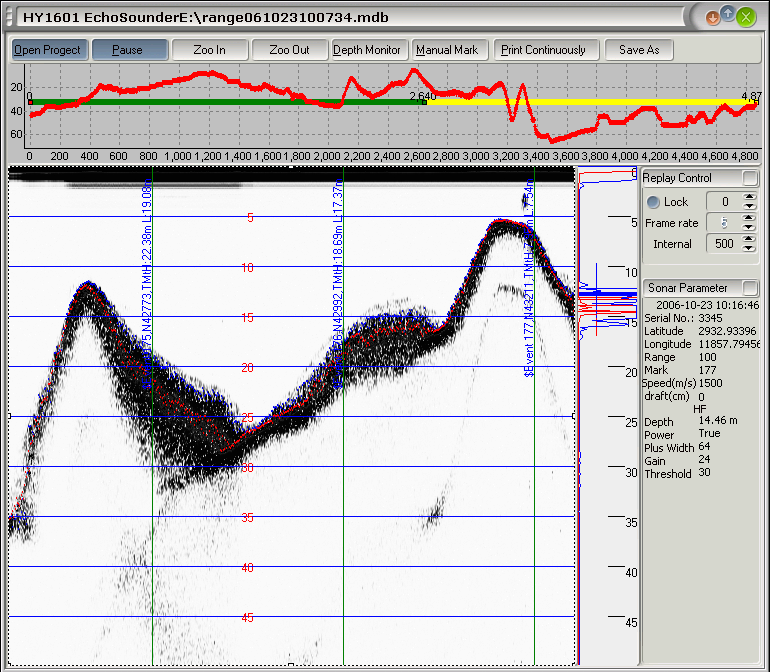The image size is (770, 672).
Task: Click the date 2006-10-23 10:16:46 text
Action: click(707, 305)
